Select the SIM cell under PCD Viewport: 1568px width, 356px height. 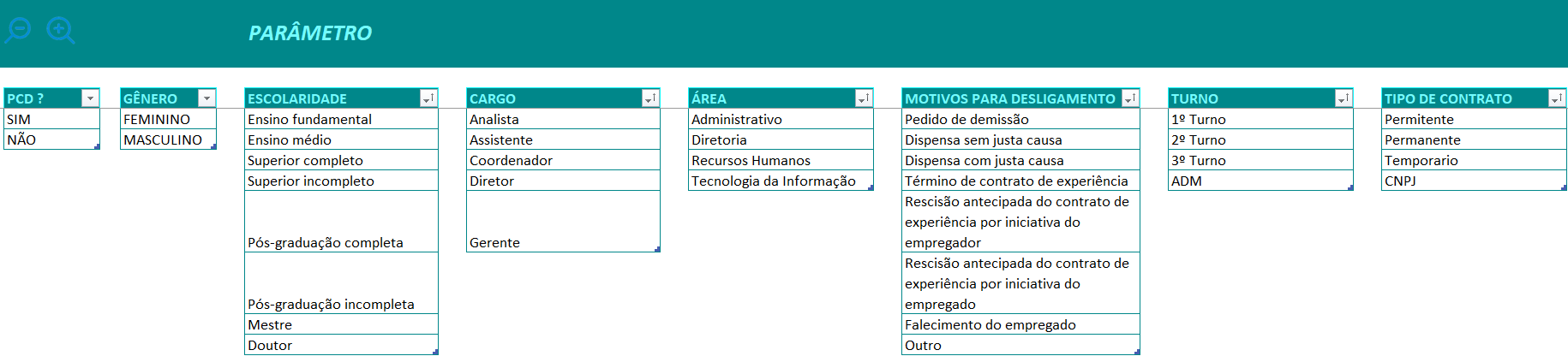tap(51, 119)
